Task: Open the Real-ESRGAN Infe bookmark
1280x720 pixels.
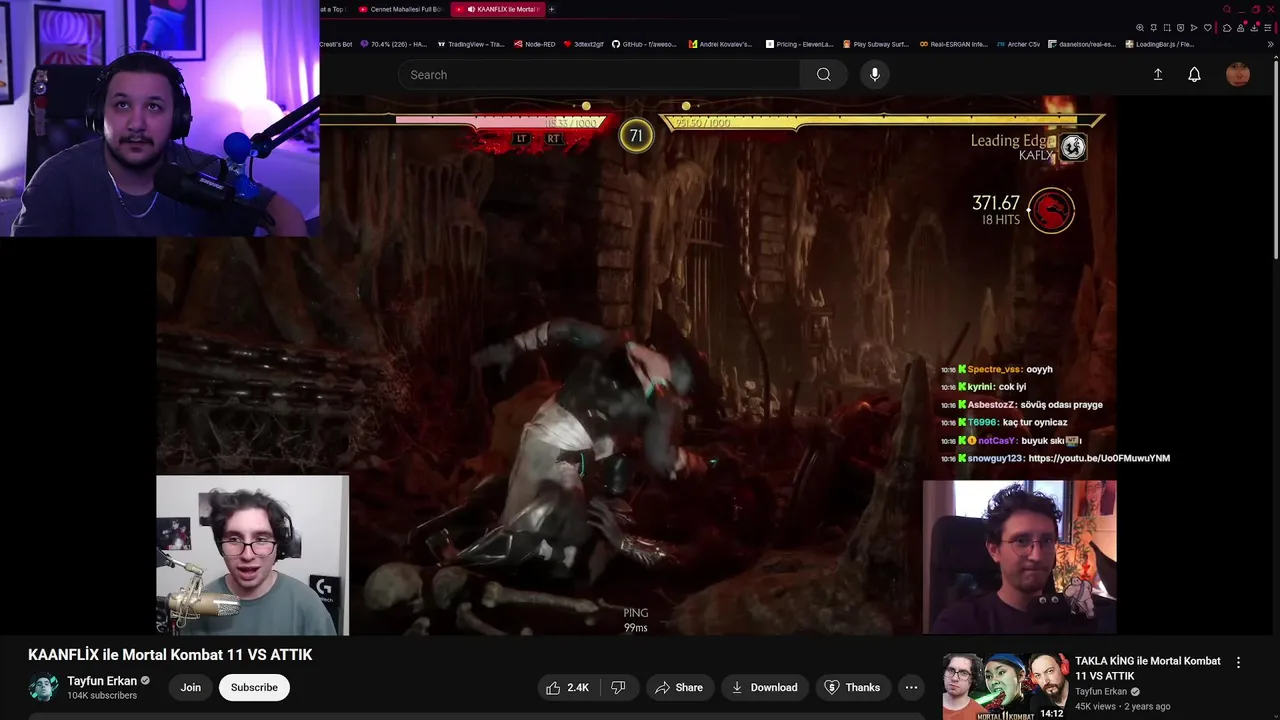Action: tap(954, 44)
